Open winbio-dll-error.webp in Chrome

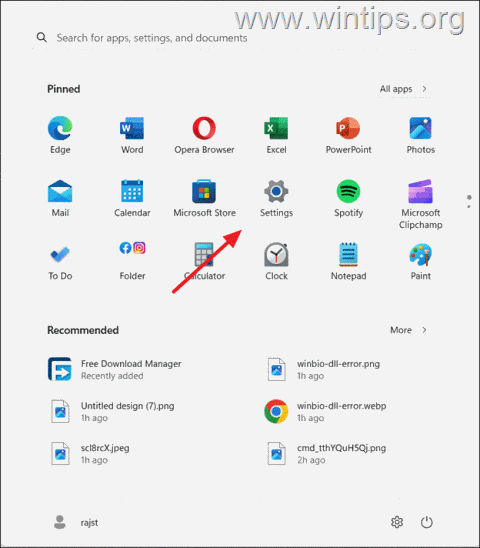[x=325, y=411]
